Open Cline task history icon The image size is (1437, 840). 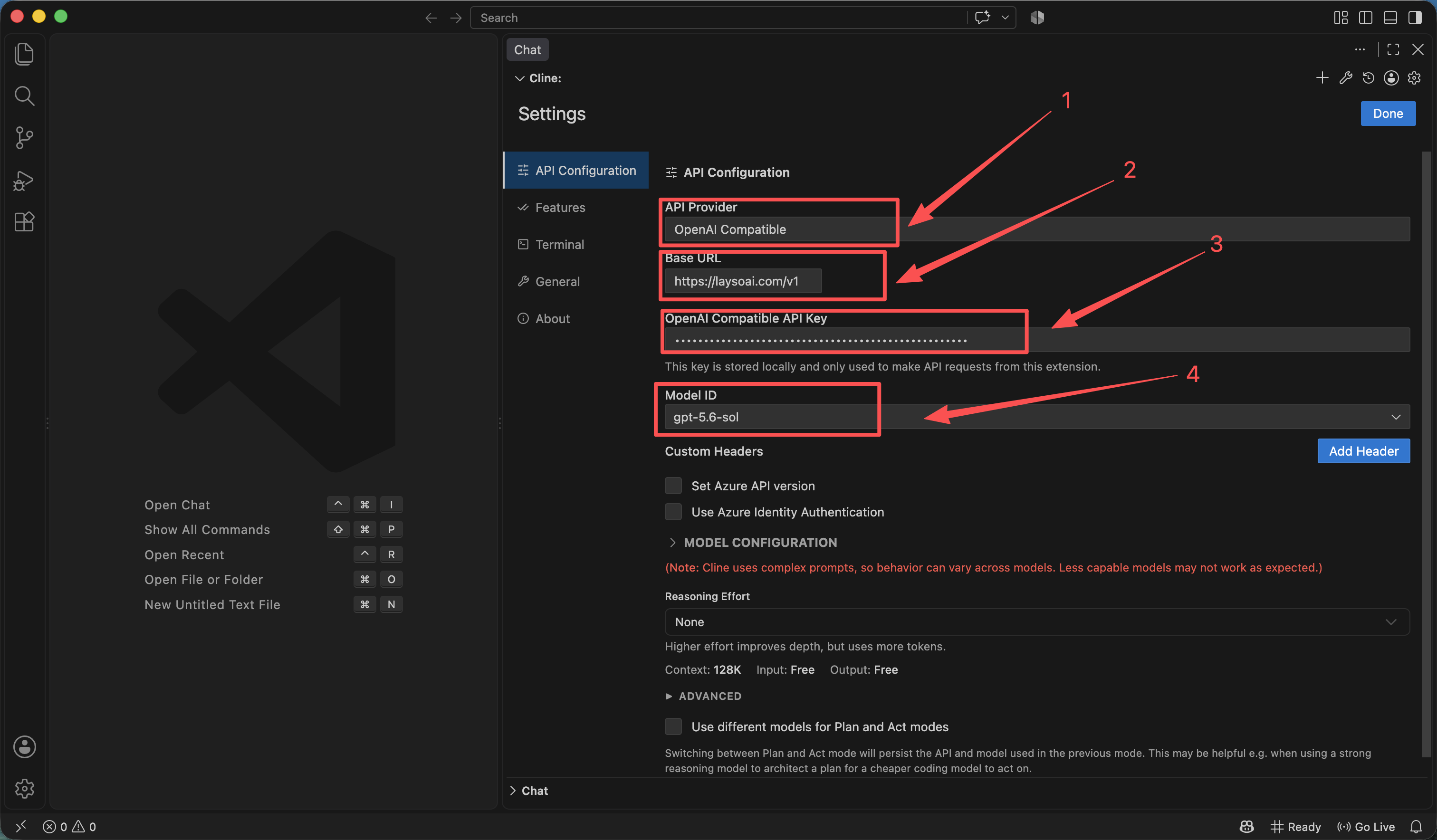coord(1368,77)
